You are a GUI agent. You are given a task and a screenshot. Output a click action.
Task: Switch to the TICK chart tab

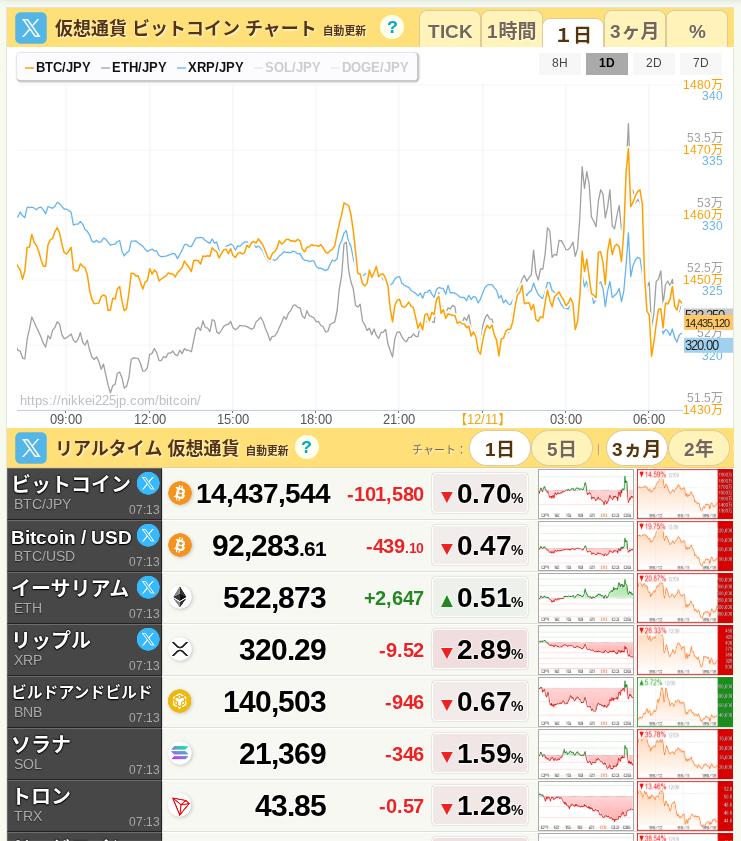click(450, 31)
